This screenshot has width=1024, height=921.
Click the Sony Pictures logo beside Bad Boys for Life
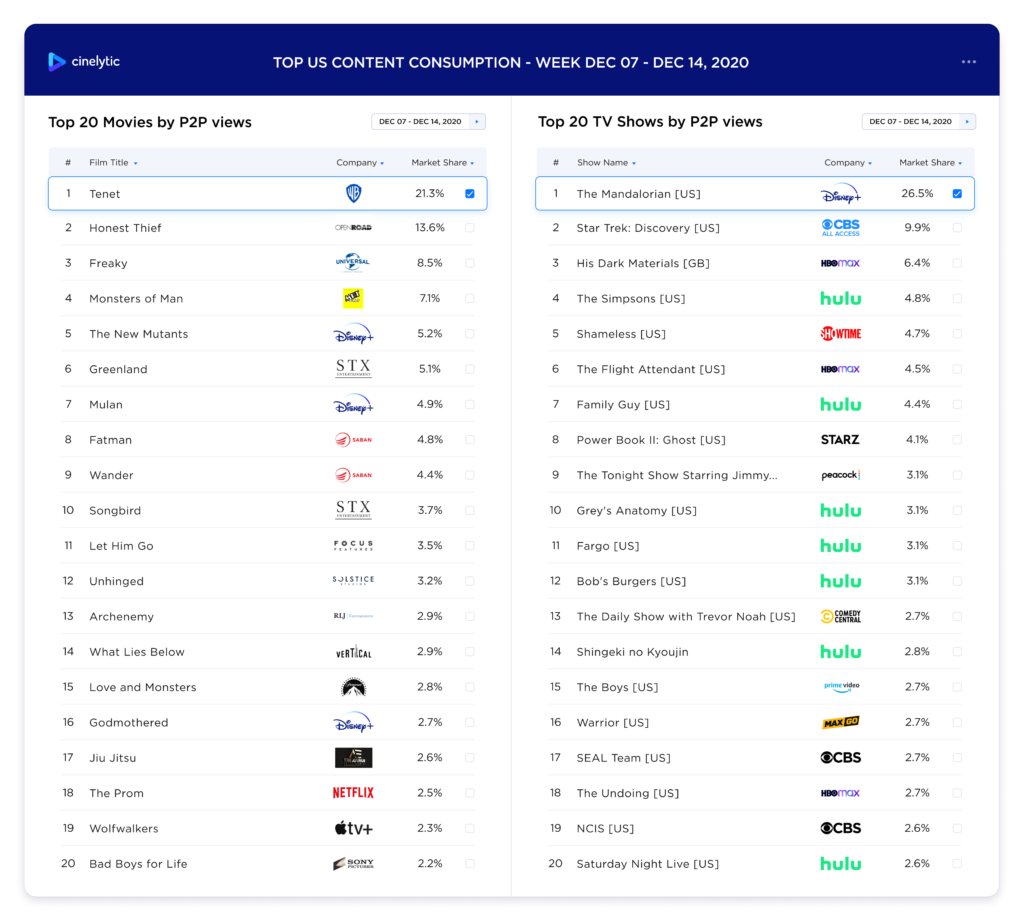point(353,864)
